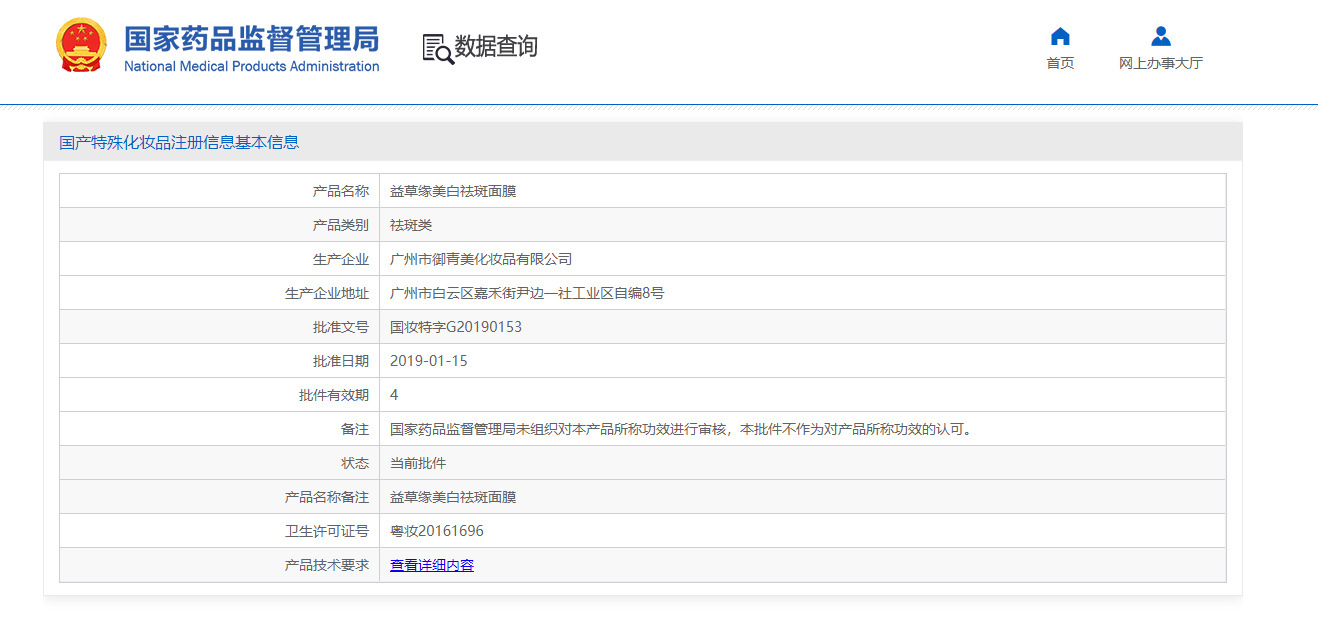The width and height of the screenshot is (1318, 617).
Task: Click the 状态 field label
Action: (355, 463)
